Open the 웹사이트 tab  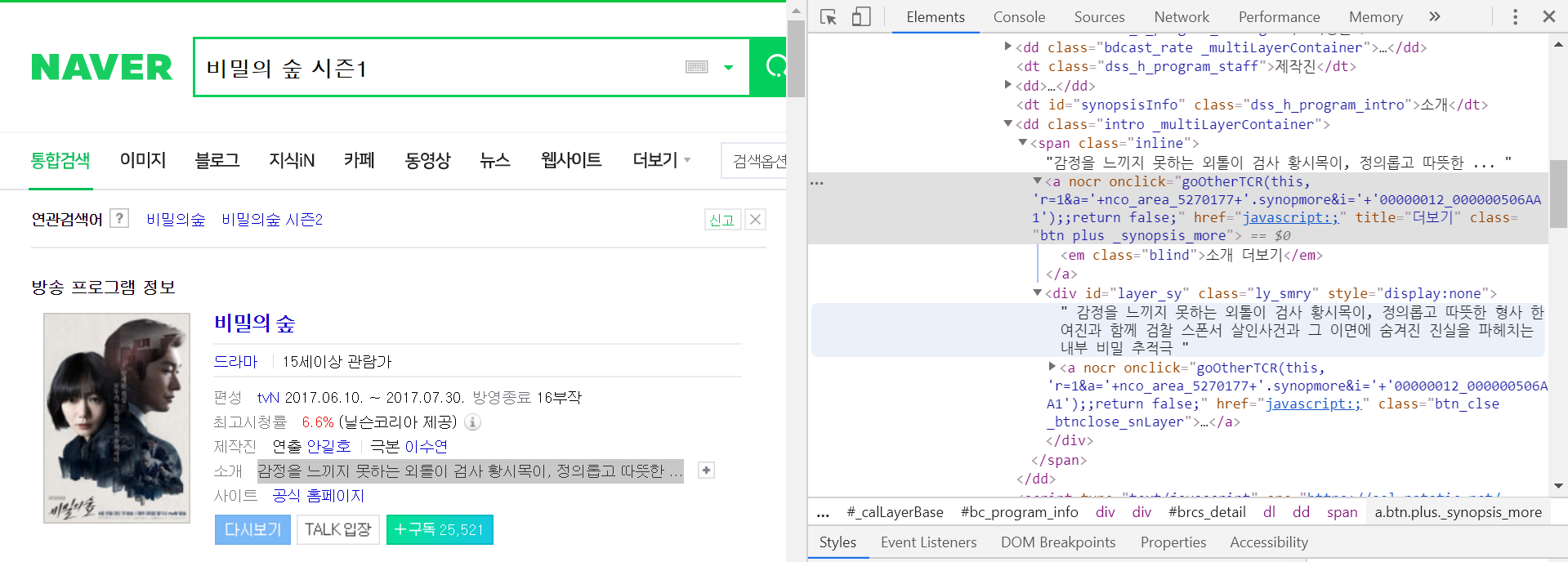coord(571,160)
